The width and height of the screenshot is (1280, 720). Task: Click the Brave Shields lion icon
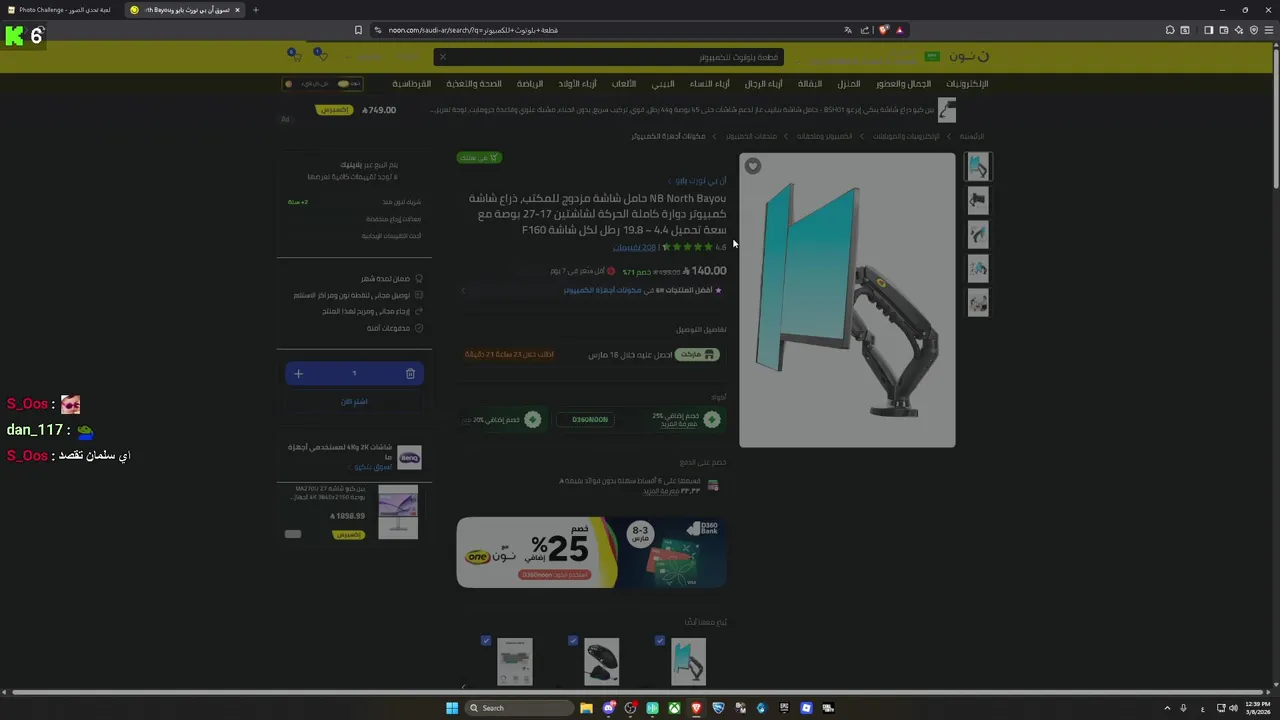(x=883, y=30)
